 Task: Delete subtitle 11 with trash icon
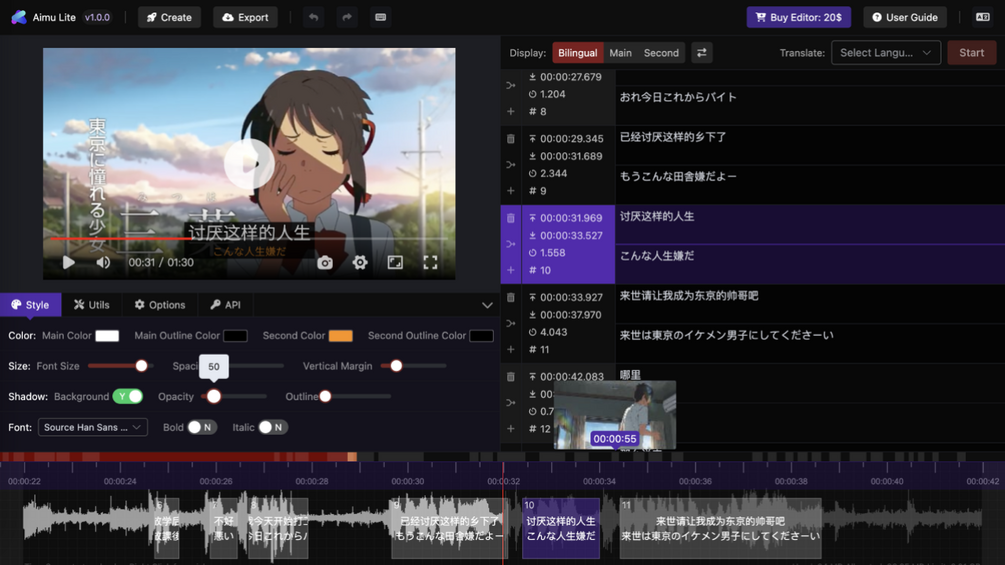coord(511,298)
